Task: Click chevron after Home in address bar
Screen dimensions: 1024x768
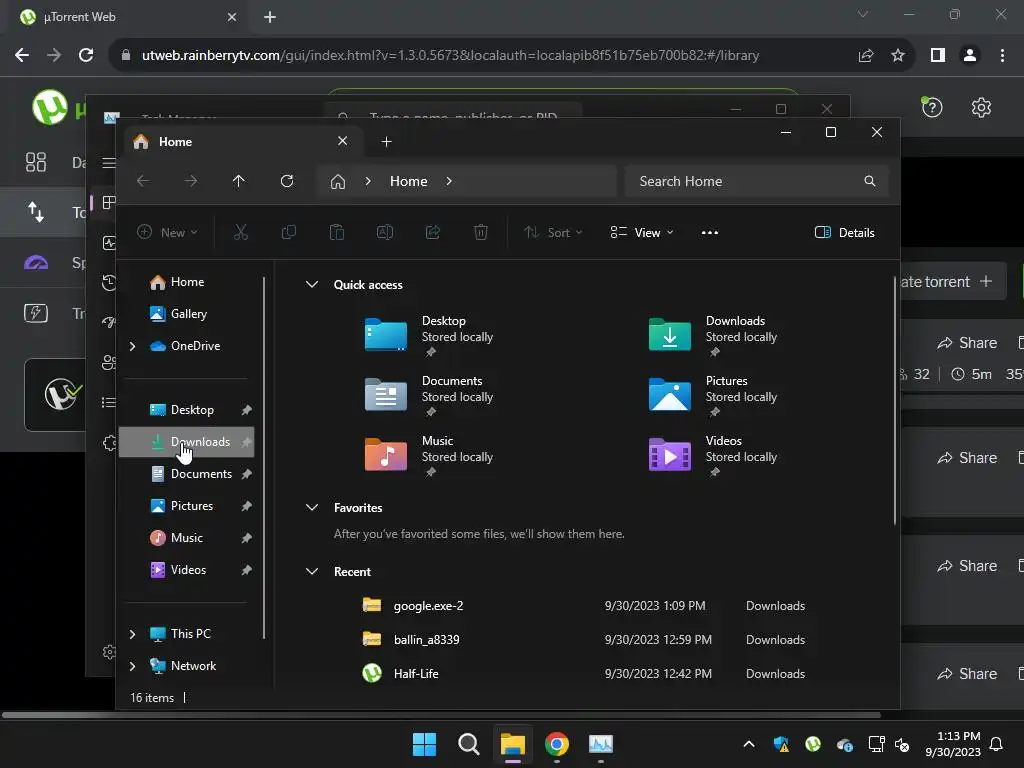Action: click(x=449, y=181)
